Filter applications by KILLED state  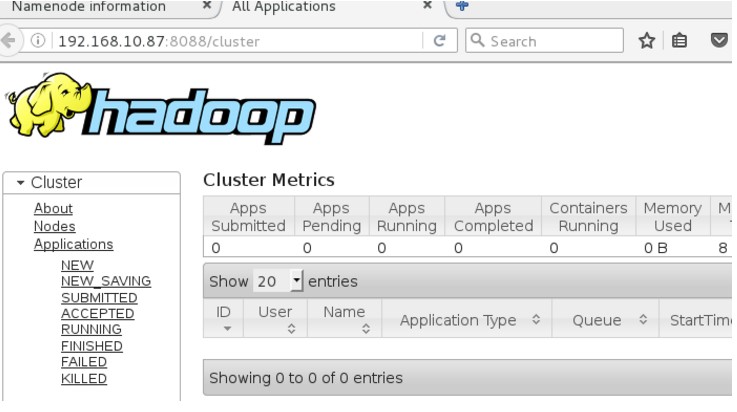(x=84, y=378)
